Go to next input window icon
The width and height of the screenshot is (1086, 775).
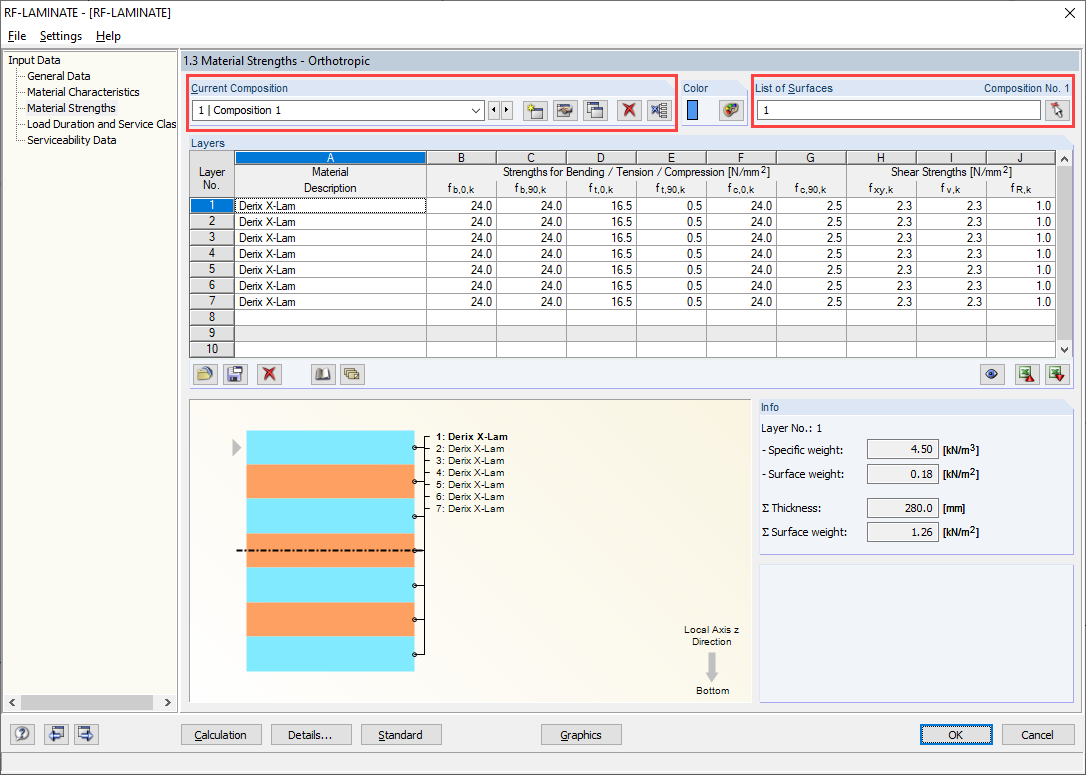[x=86, y=733]
